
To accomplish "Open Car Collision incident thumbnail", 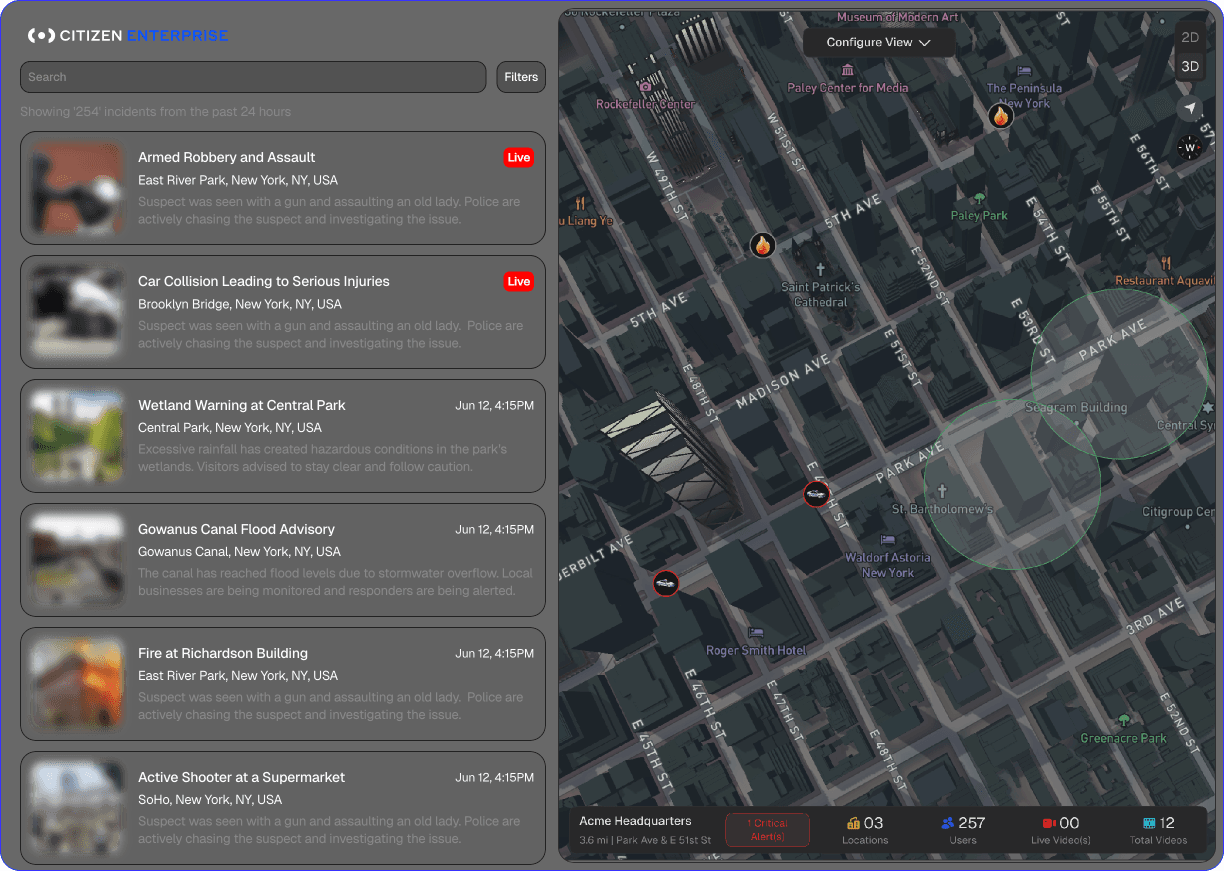I will 76,312.
